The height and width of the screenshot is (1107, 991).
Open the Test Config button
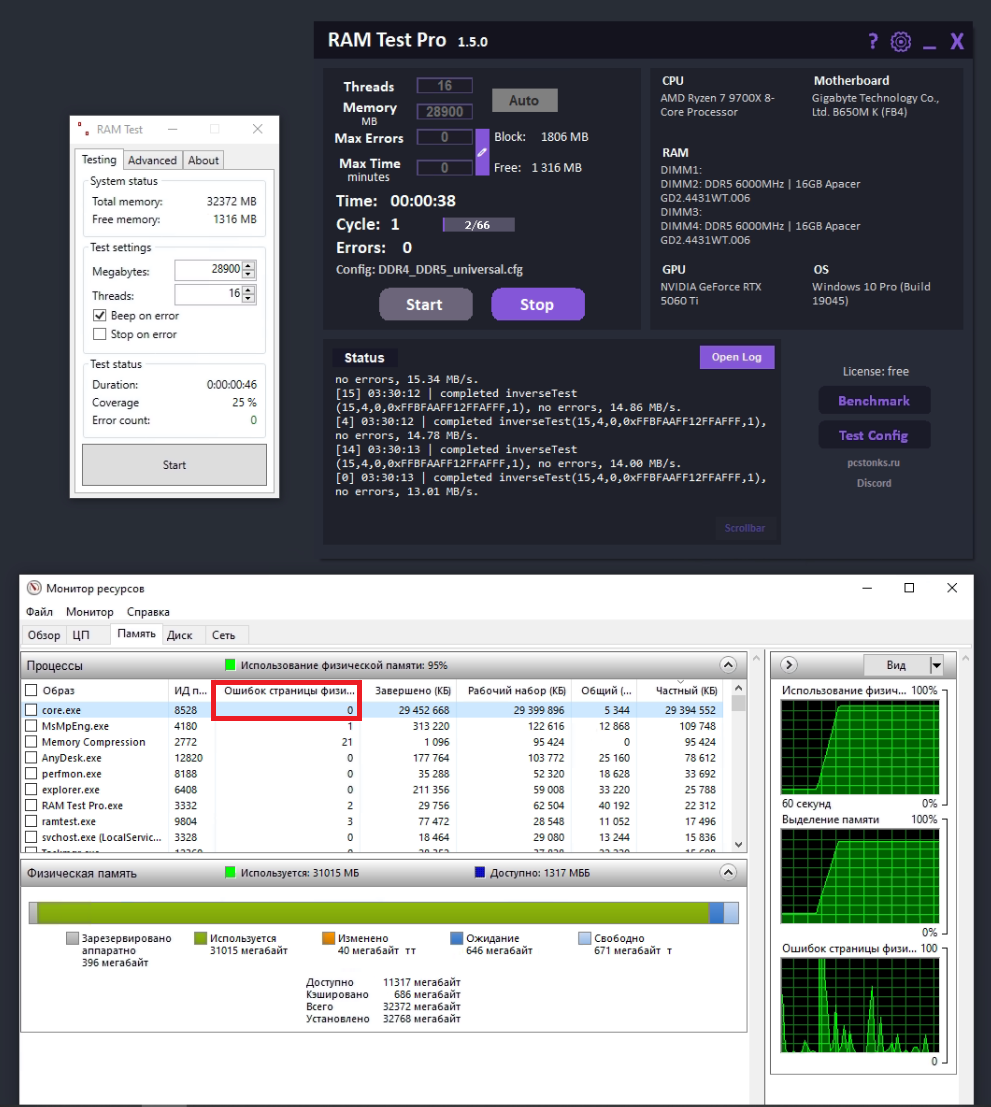pos(874,436)
